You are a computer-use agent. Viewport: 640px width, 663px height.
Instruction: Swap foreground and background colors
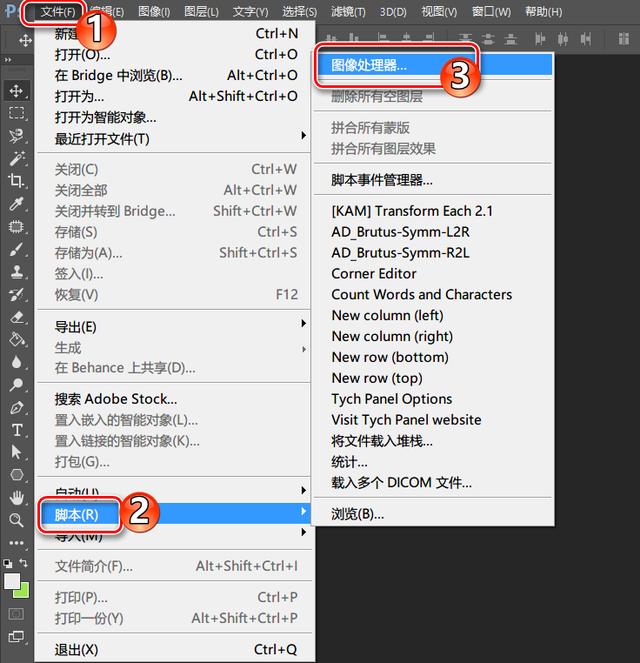point(24,563)
